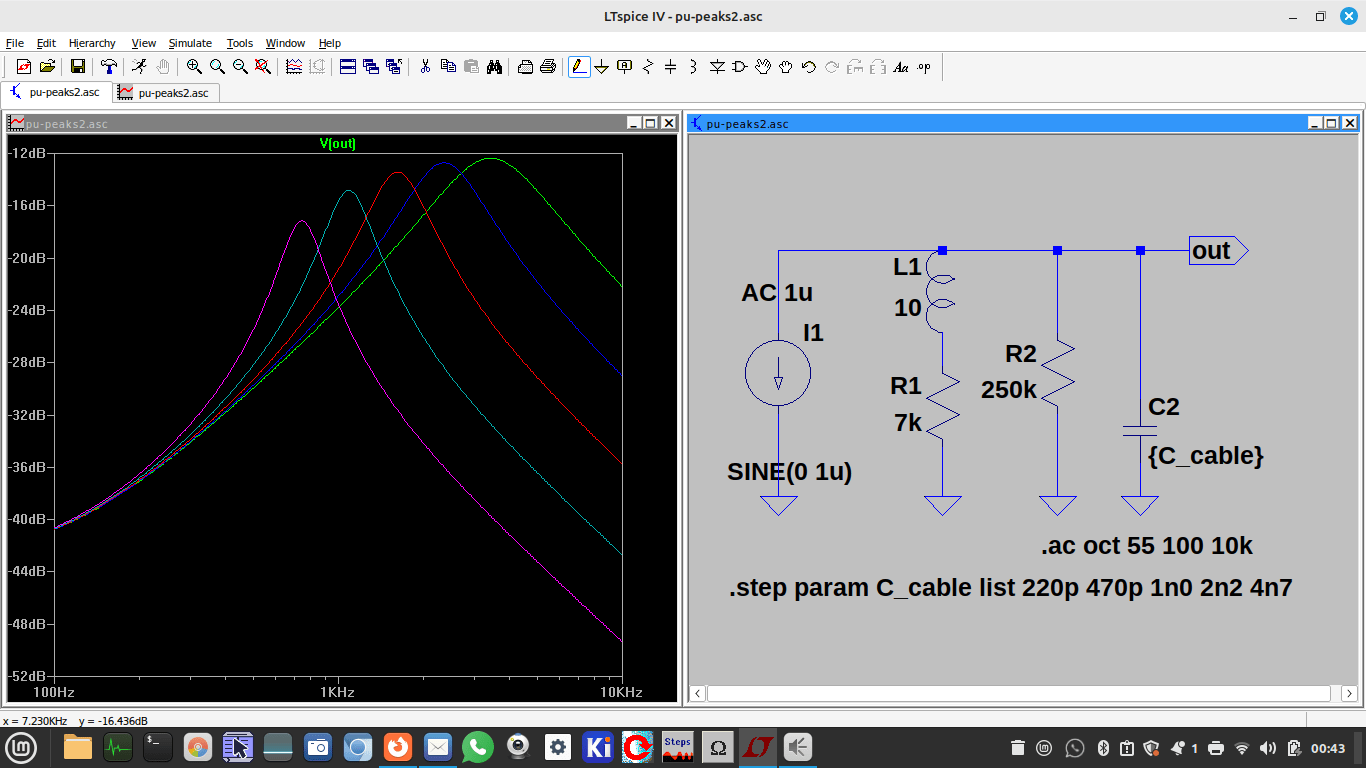1366x768 pixels.
Task: Click the {C_cable} capacitor value
Action: [1206, 456]
